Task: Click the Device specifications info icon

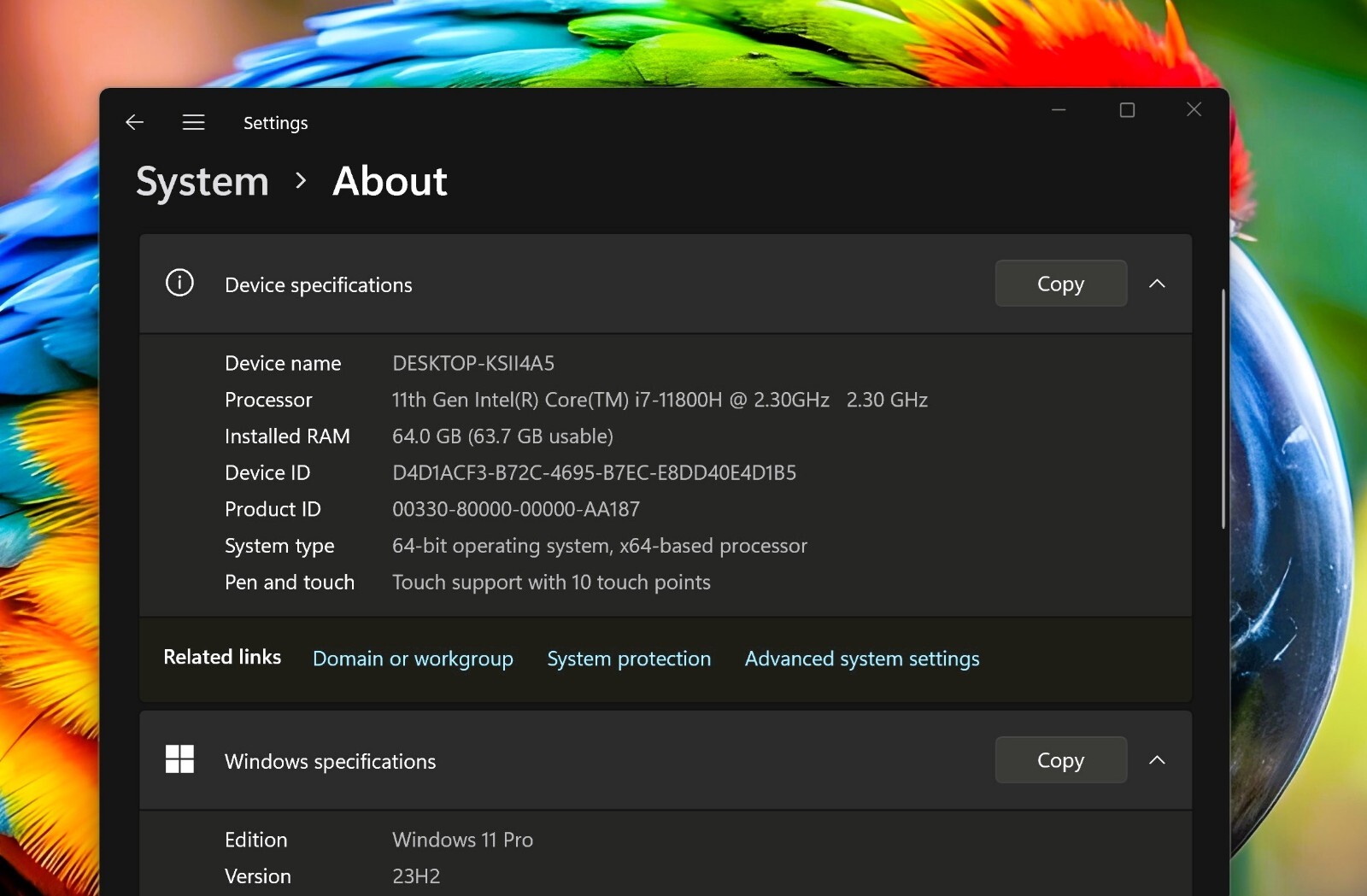Action: click(x=179, y=283)
